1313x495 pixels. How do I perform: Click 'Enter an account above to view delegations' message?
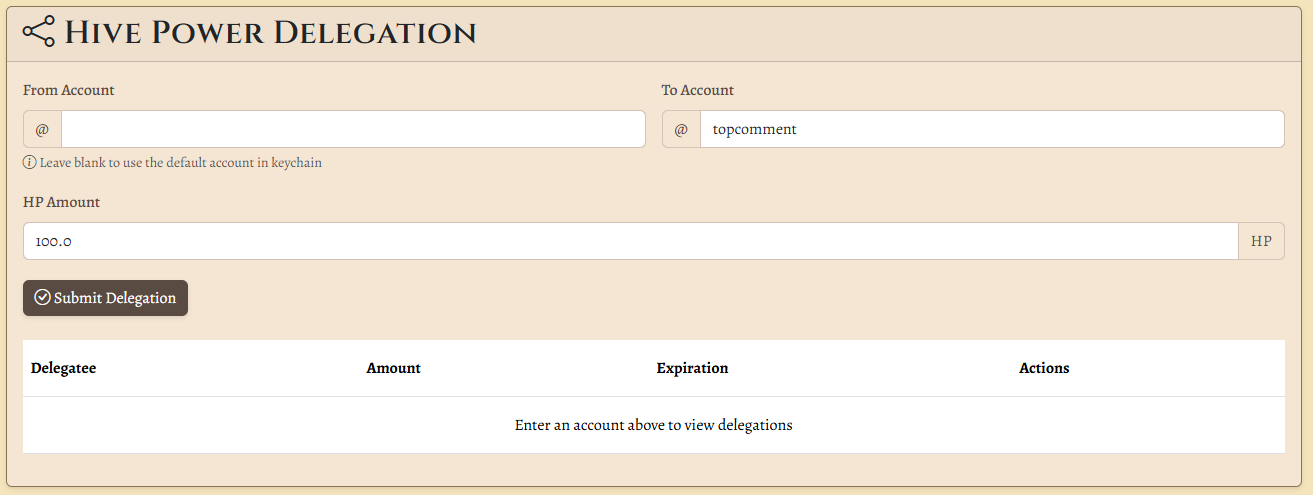click(654, 425)
